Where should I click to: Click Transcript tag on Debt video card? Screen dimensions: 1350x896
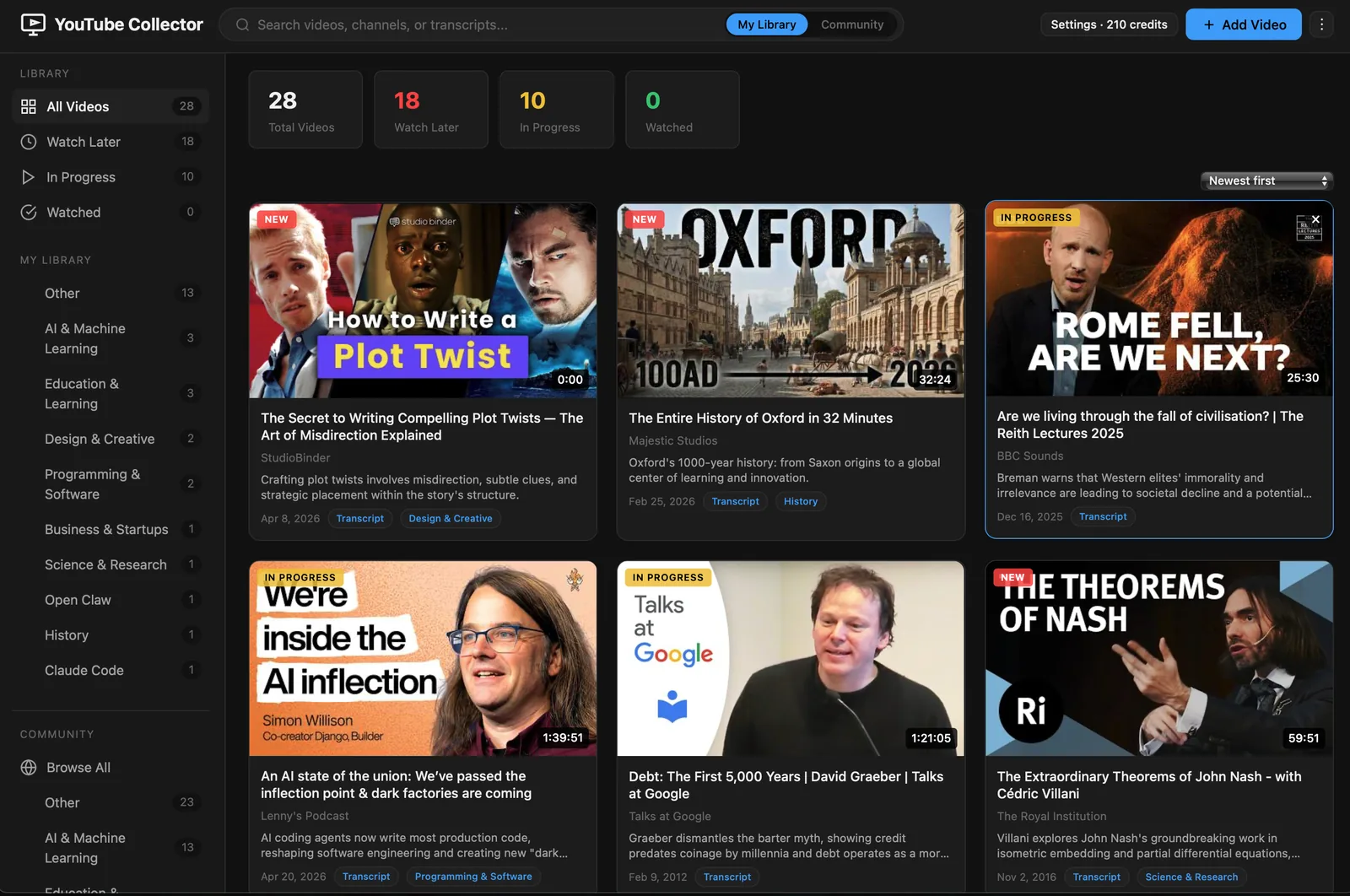click(x=727, y=877)
